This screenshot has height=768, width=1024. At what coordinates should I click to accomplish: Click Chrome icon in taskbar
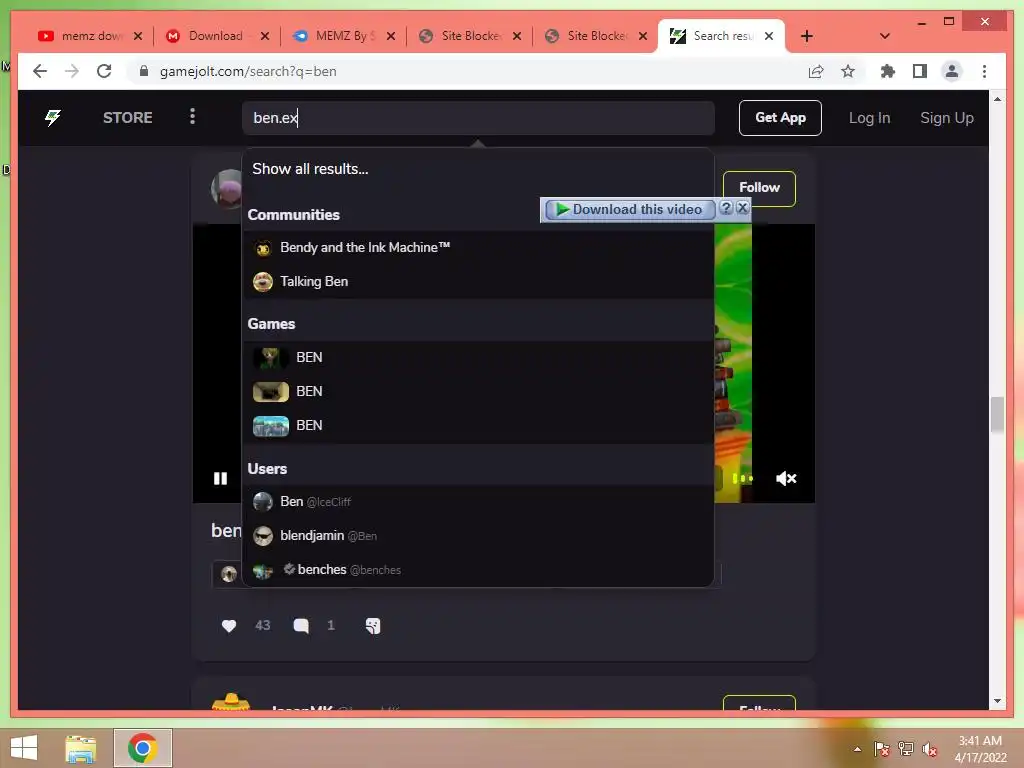coord(142,748)
